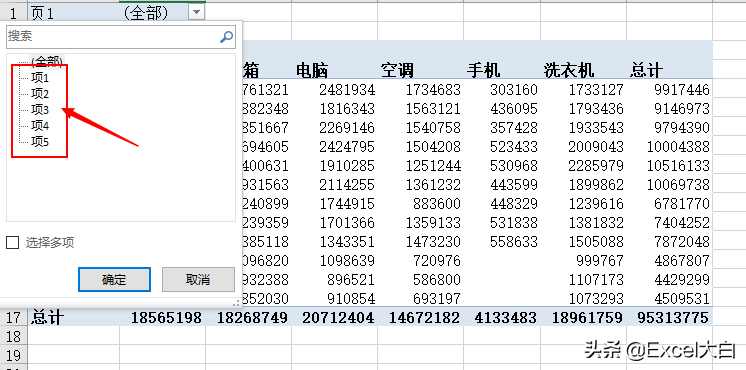Select row header 1
The image size is (746, 370).
point(13,13)
